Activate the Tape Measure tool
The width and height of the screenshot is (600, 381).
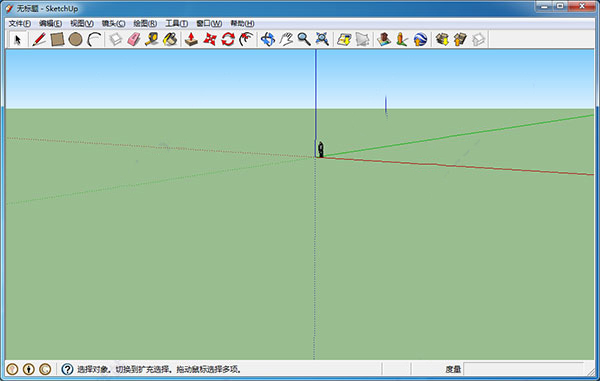[152, 39]
